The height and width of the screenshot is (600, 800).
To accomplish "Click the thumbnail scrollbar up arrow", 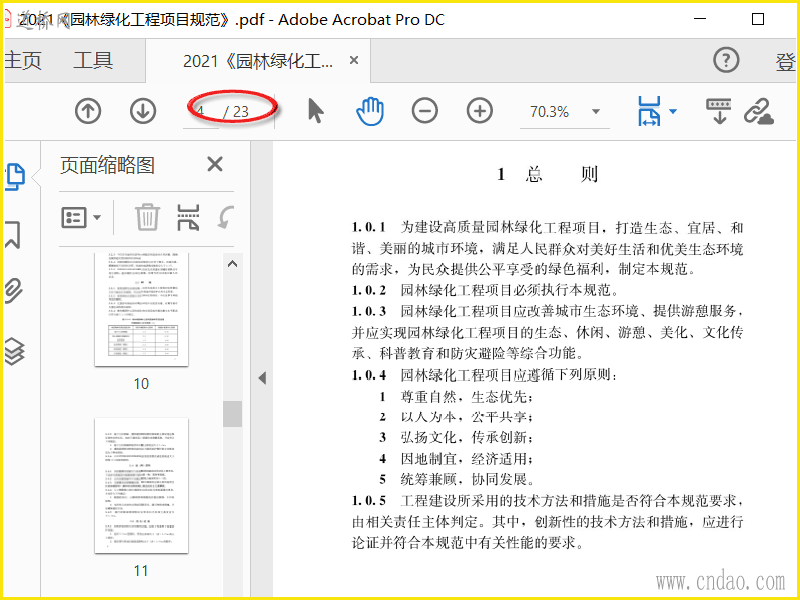I will (233, 264).
